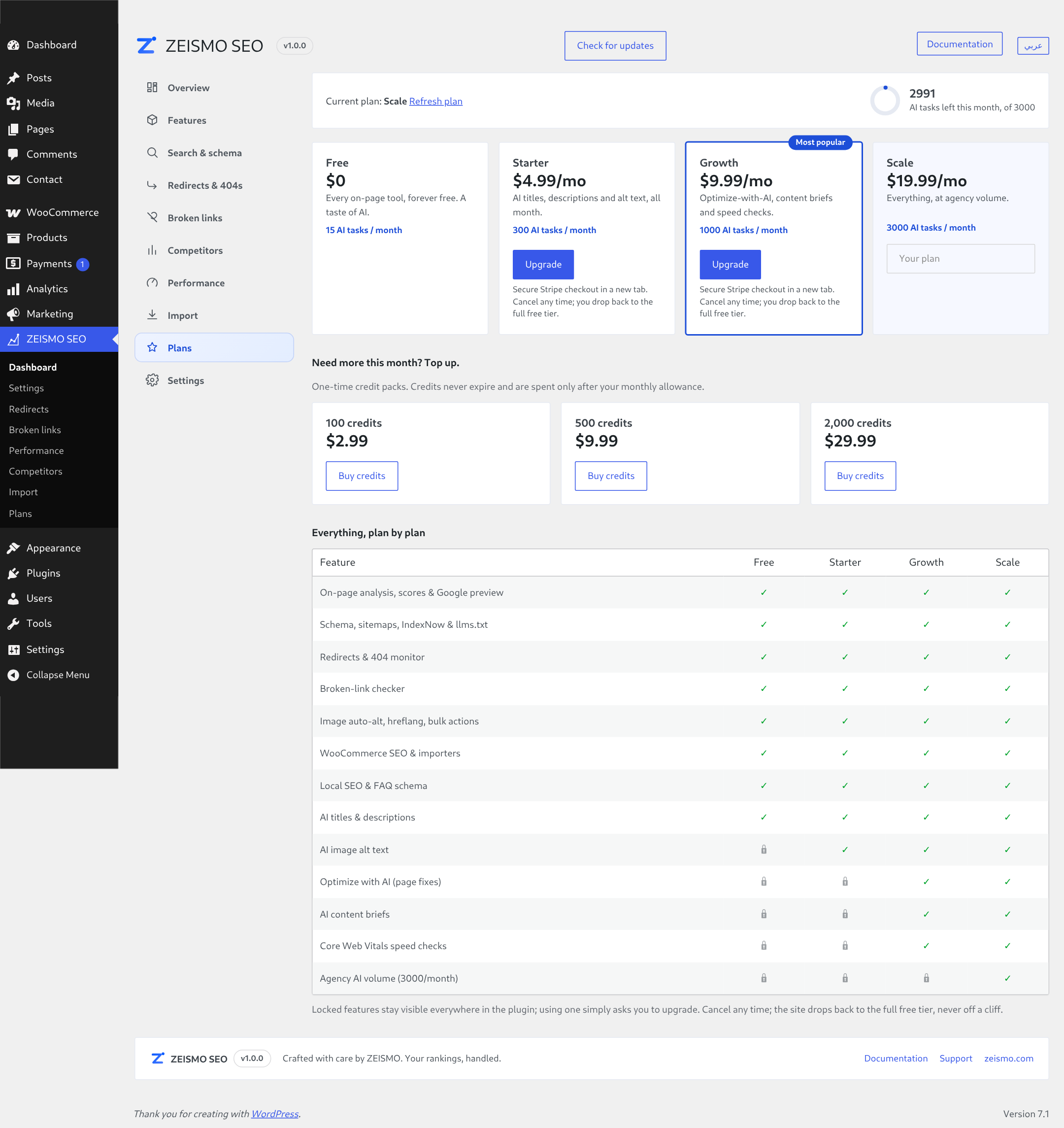Click the plugin Settings gear icon
This screenshot has width=1064, height=1128.
[152, 380]
